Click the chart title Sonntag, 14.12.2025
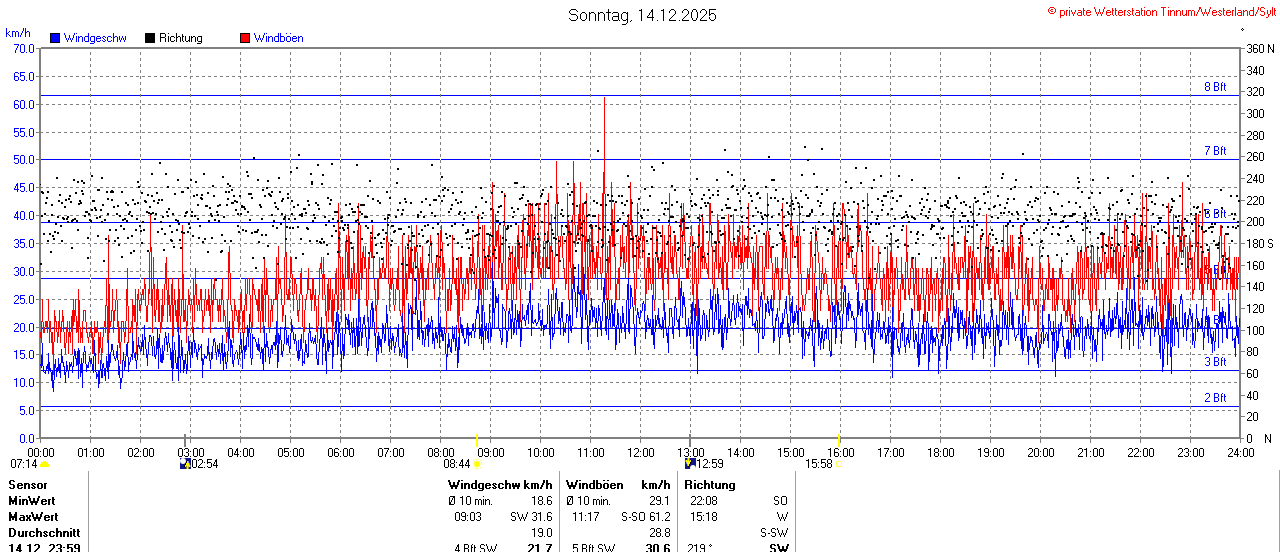1280x552 pixels. click(x=642, y=15)
